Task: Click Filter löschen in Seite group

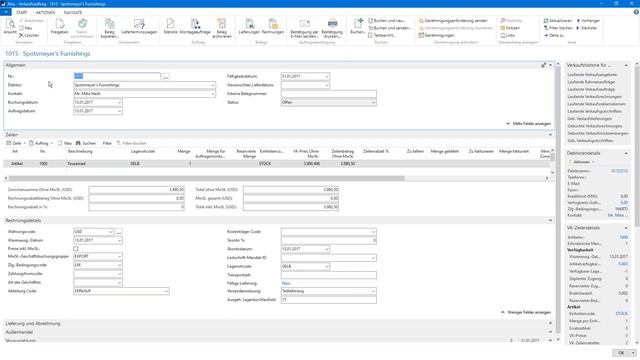Action: (558, 28)
